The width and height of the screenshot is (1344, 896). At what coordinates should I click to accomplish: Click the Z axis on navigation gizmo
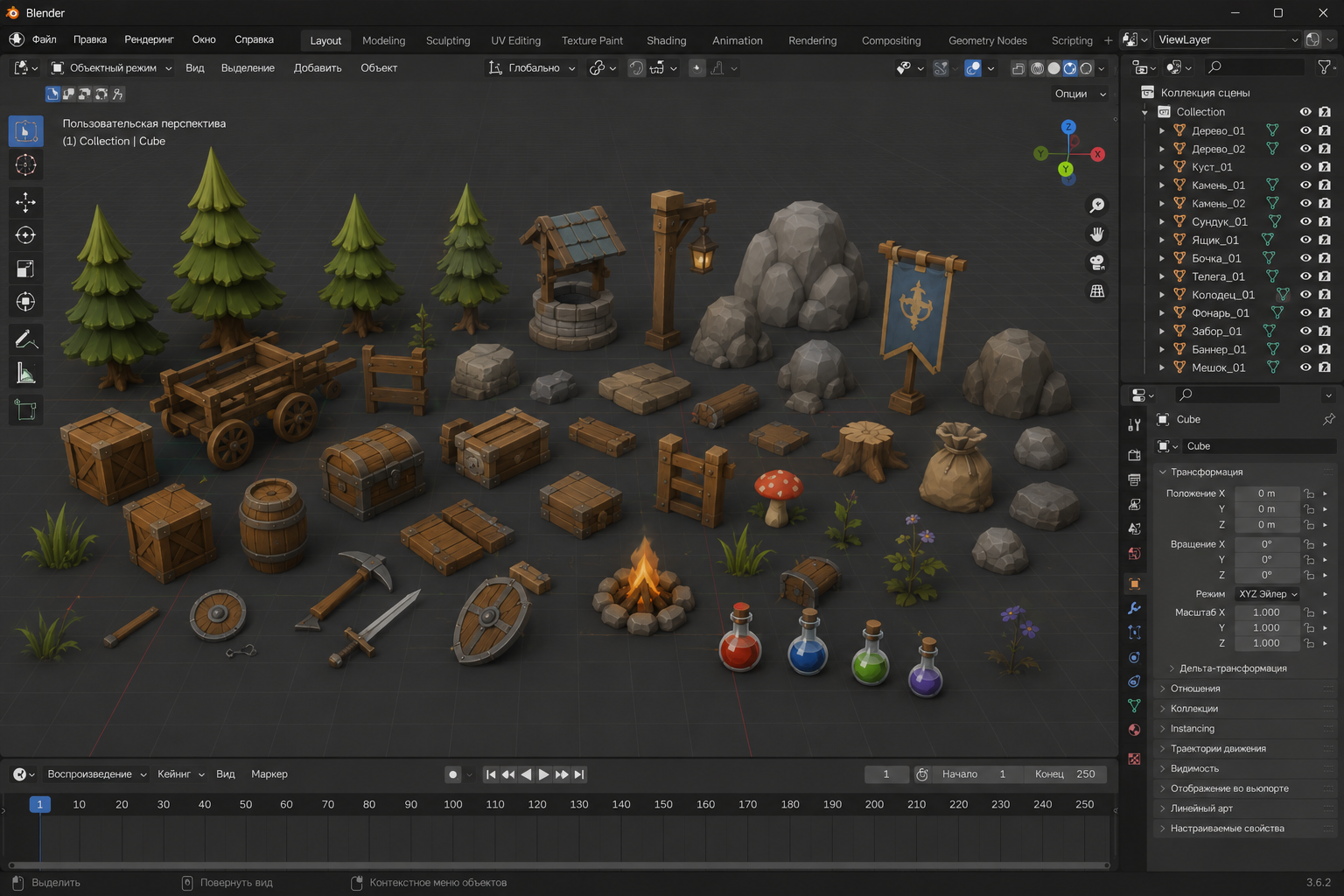click(x=1068, y=127)
